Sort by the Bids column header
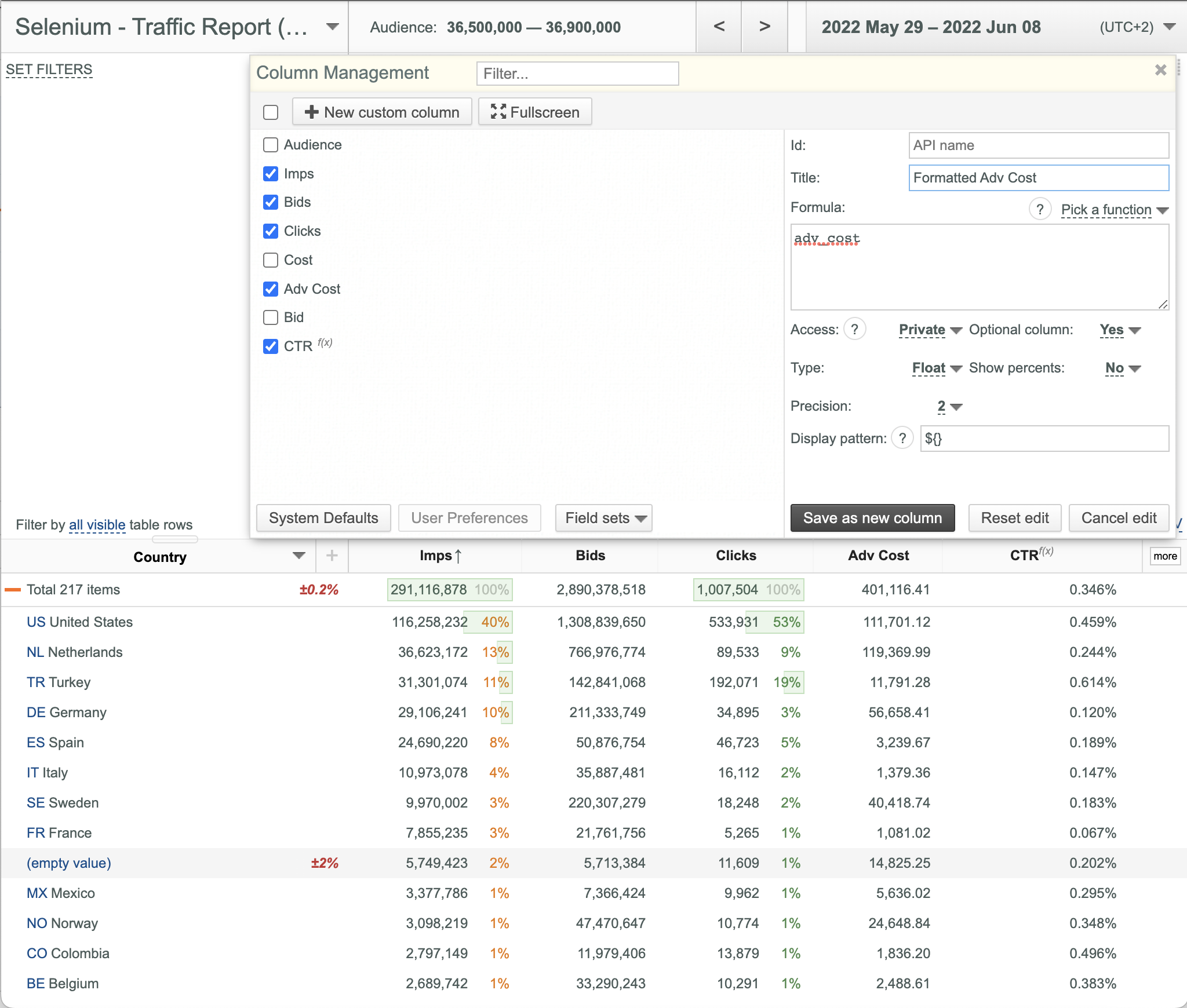The height and width of the screenshot is (1008, 1187). coord(590,556)
